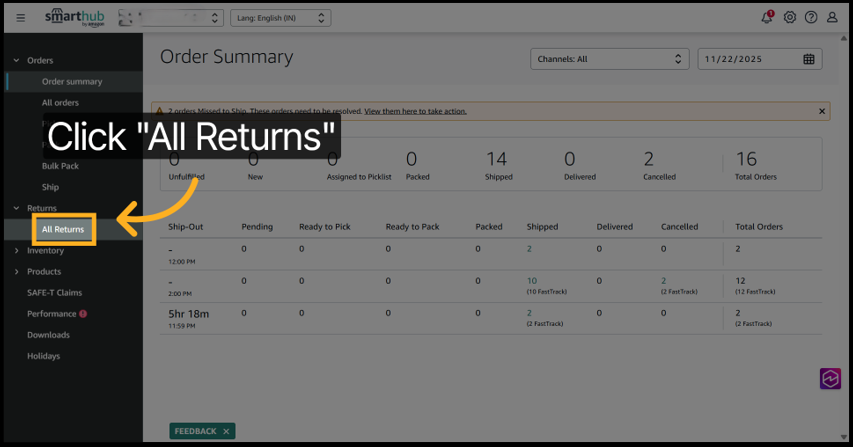Select All Returns in the sidebar
Screen dimensions: 853x447
tap(63, 230)
